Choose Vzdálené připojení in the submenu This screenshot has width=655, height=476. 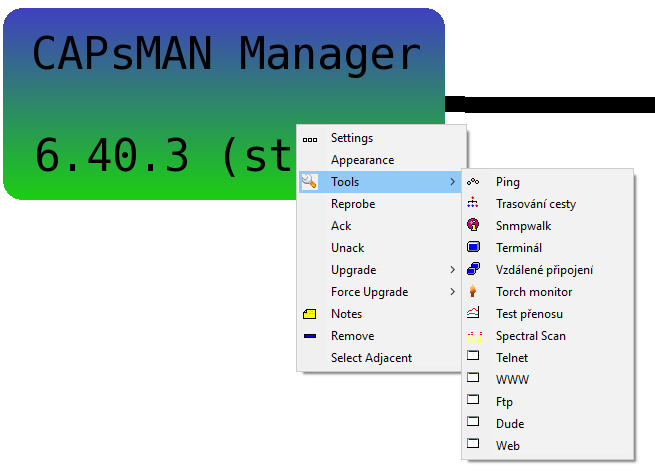click(x=548, y=270)
